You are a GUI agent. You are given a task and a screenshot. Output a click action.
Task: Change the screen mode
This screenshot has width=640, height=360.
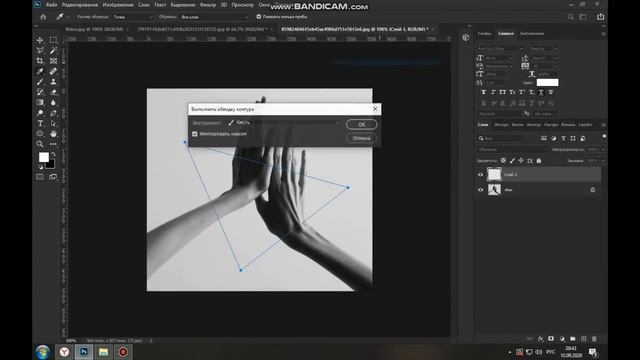[x=53, y=177]
